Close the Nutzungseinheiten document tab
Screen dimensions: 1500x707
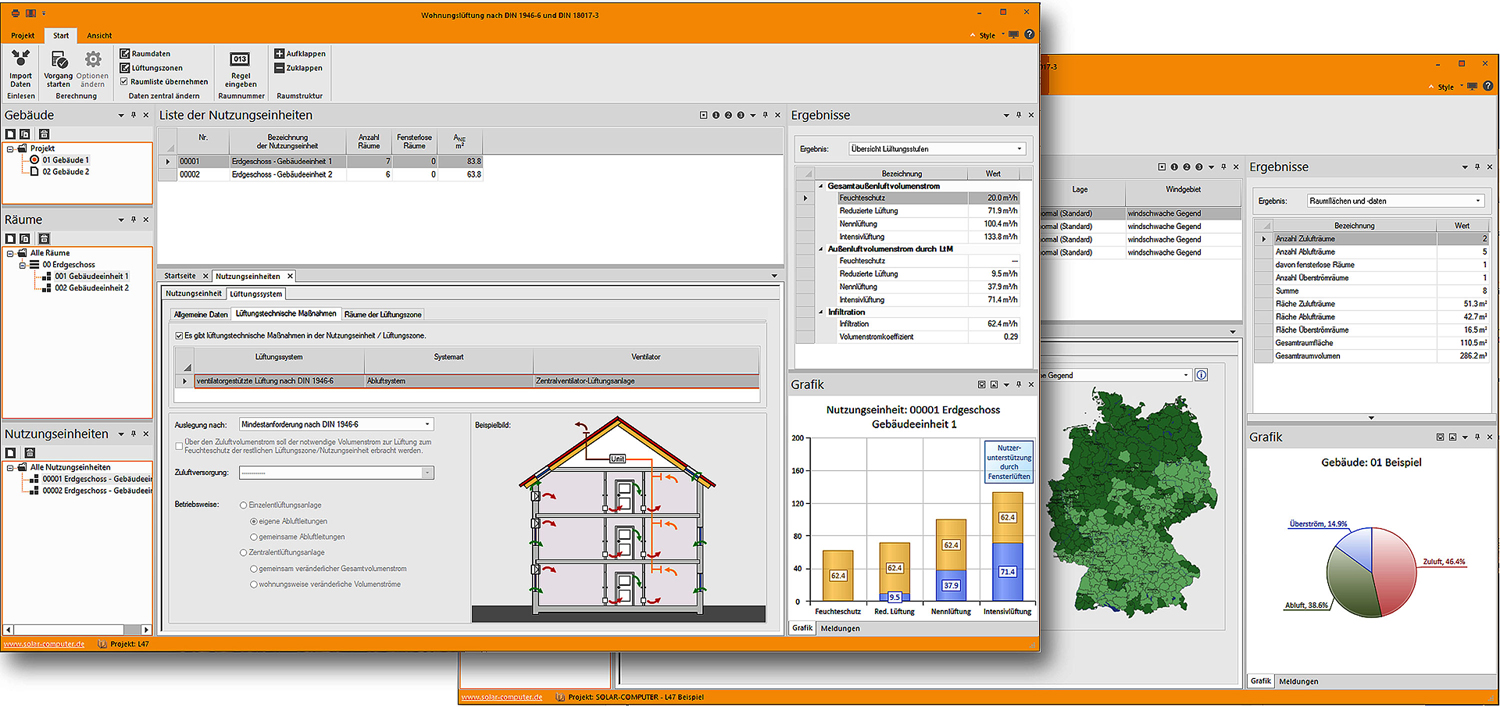[x=290, y=276]
